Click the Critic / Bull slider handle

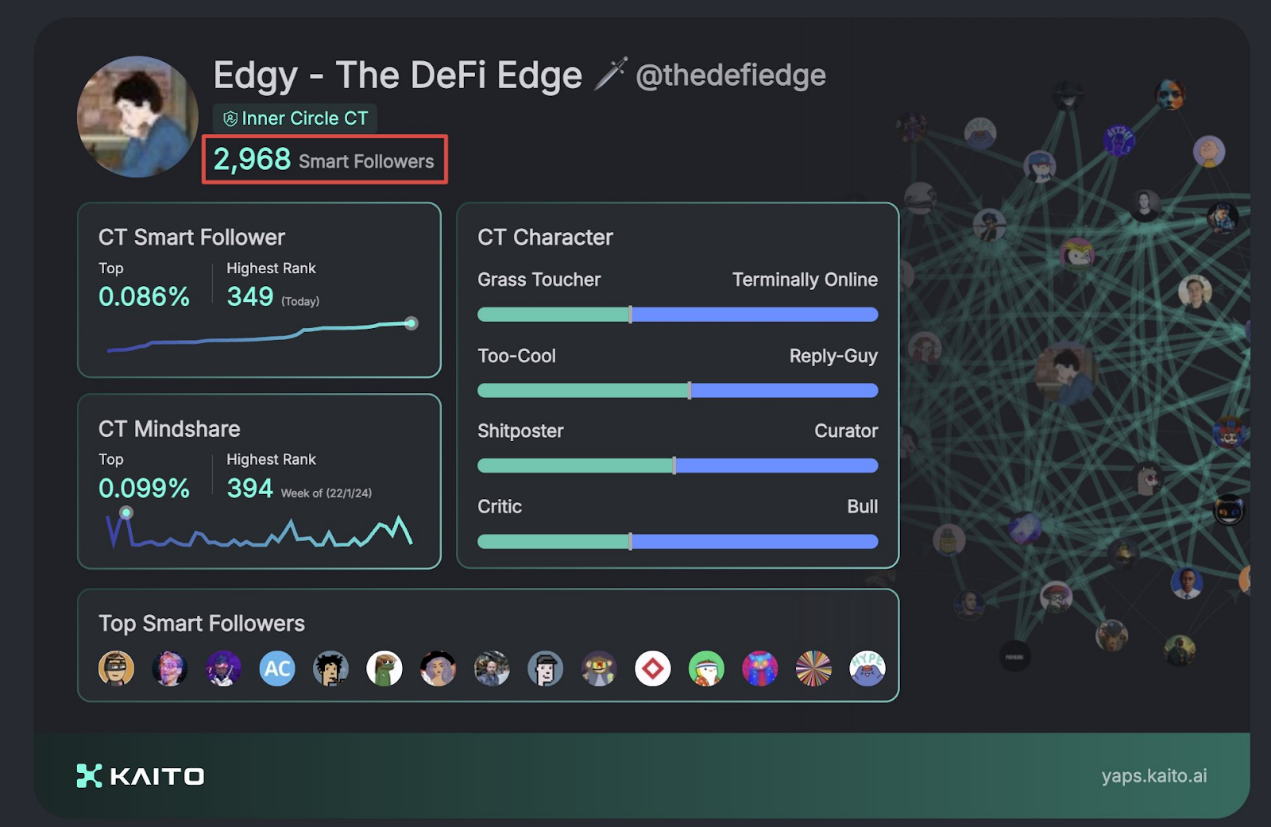point(630,542)
